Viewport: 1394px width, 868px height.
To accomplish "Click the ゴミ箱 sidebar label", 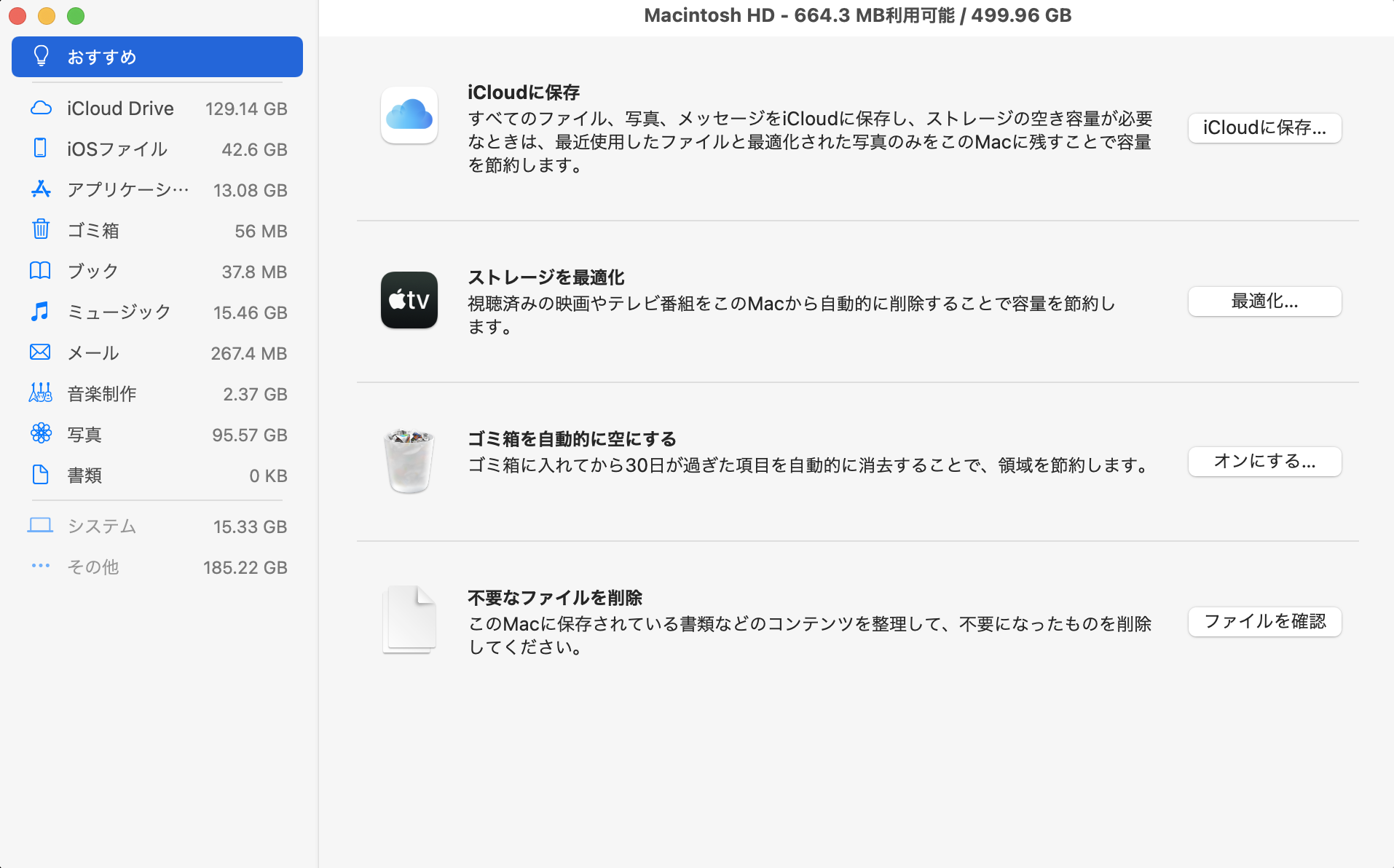I will click(93, 231).
